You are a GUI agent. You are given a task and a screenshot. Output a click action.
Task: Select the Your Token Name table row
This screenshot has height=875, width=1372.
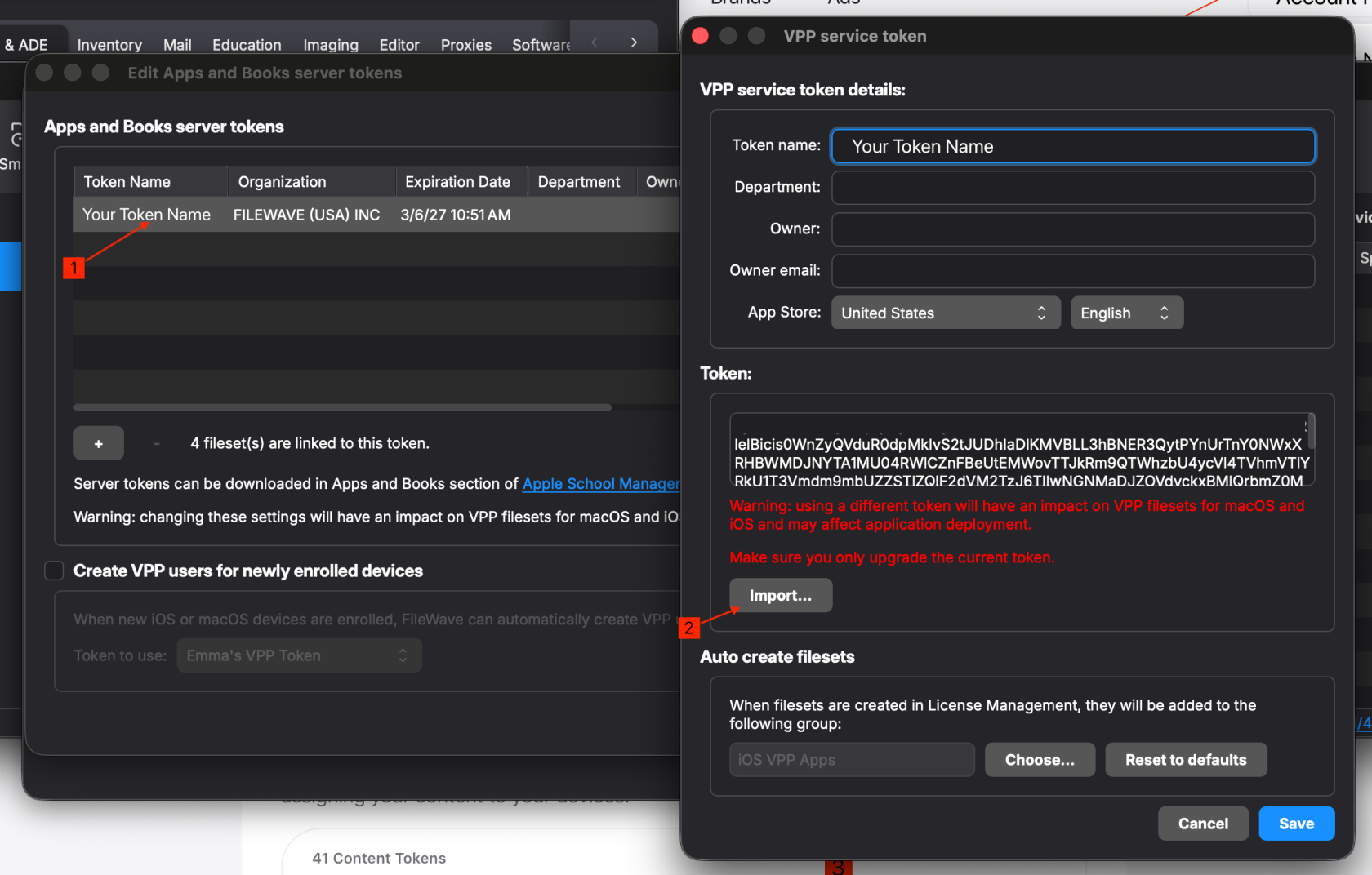click(x=376, y=215)
